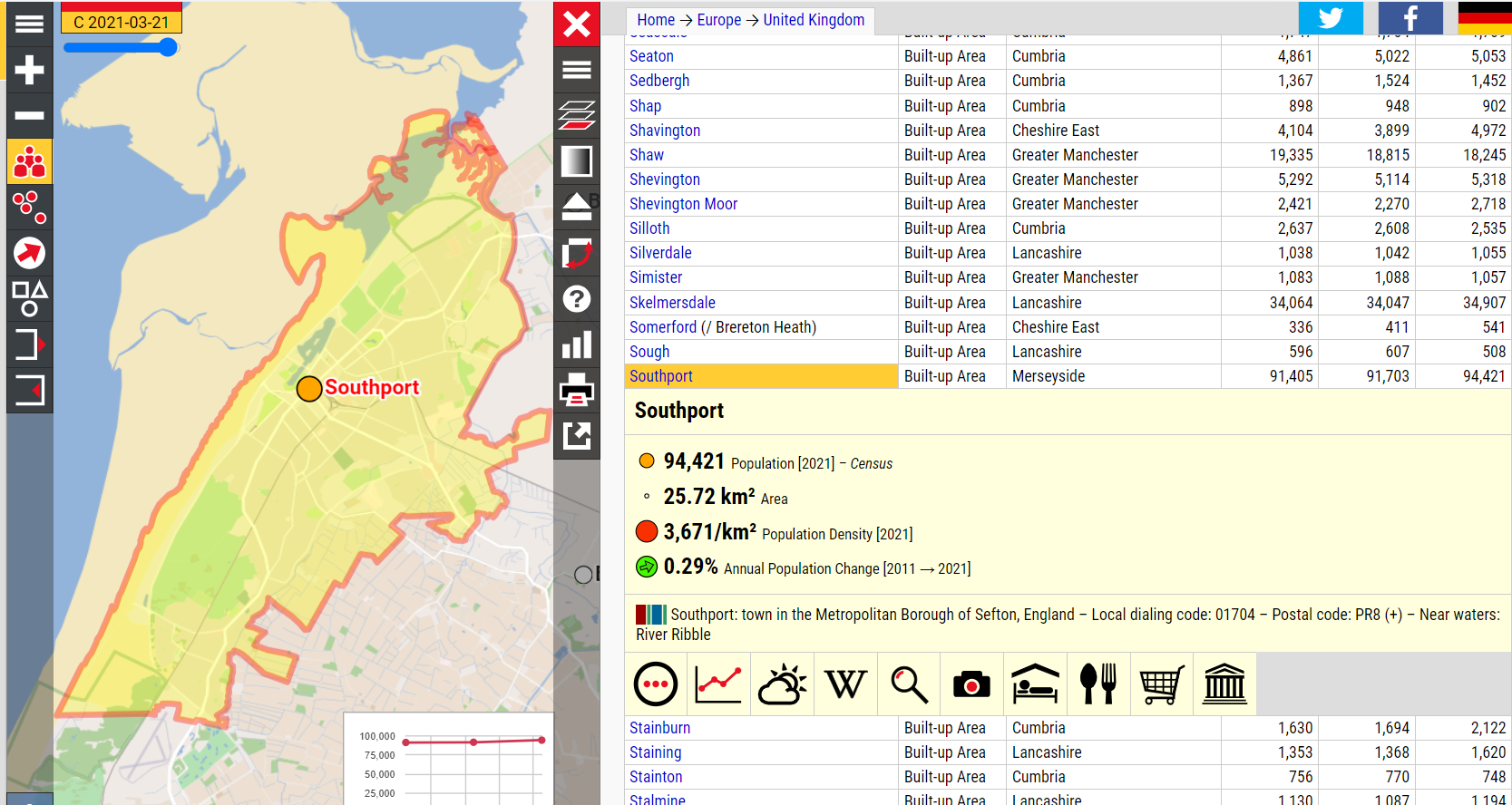Viewport: 1512px width, 805px height.
Task: Open the Wikipedia W icon
Action: coord(845,684)
